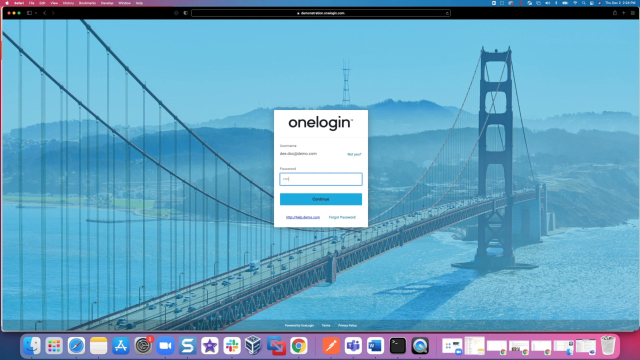
Task: Show the tab overview icon
Action: pos(633,13)
